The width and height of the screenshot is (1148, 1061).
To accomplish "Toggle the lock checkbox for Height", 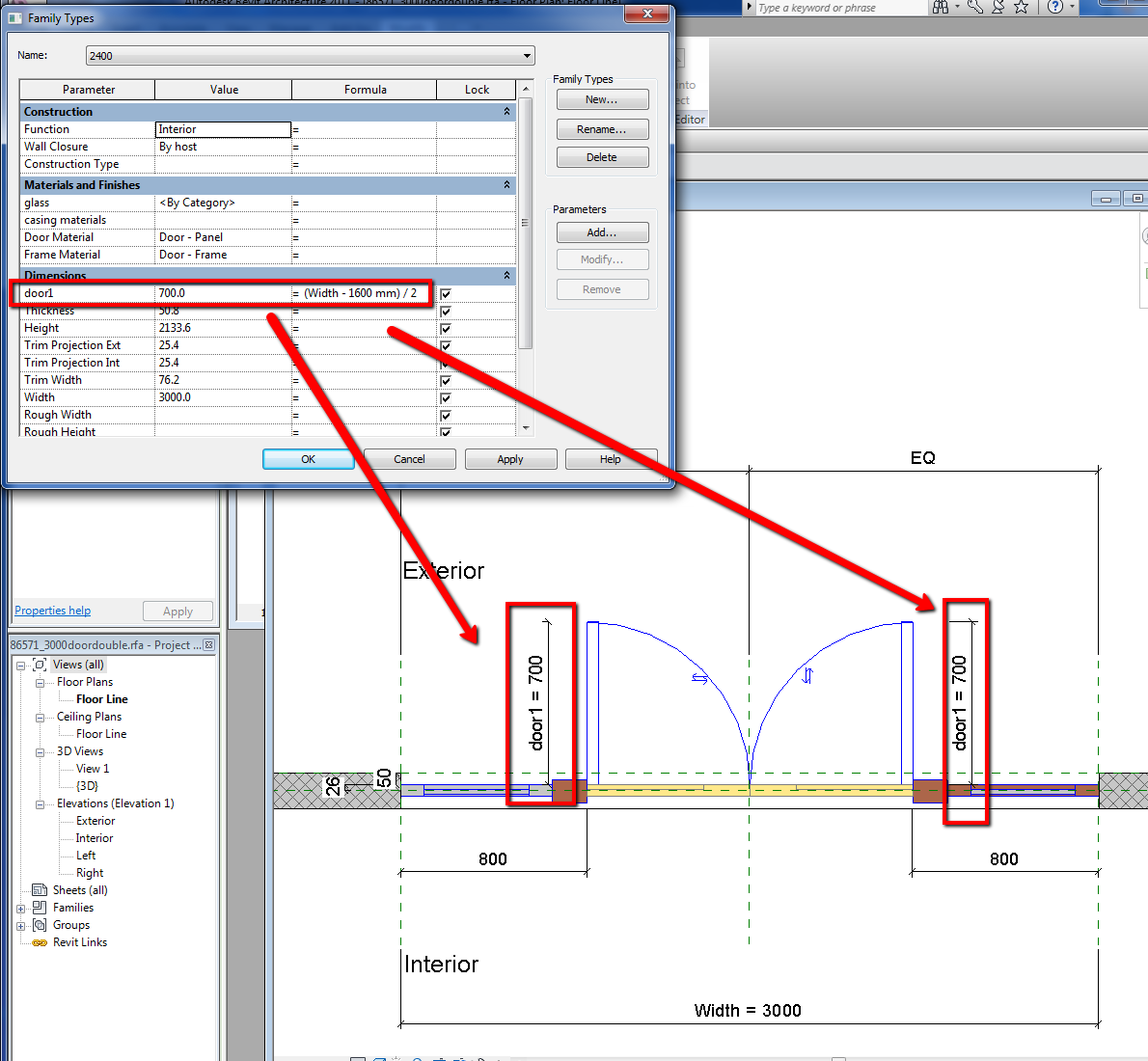I will [446, 329].
